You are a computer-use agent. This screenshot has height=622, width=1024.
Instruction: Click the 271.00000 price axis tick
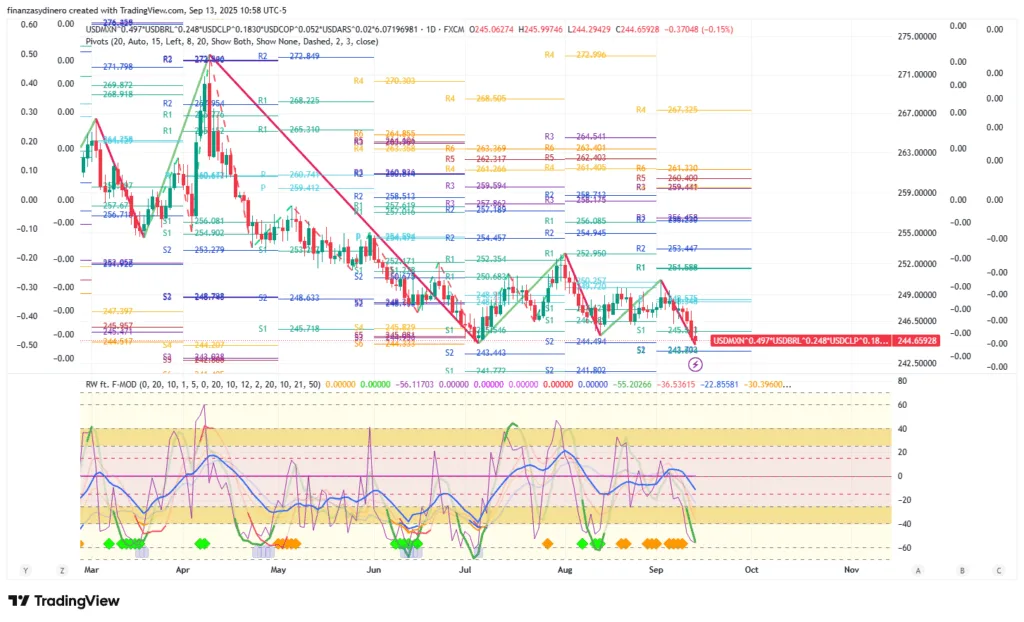pyautogui.click(x=917, y=74)
